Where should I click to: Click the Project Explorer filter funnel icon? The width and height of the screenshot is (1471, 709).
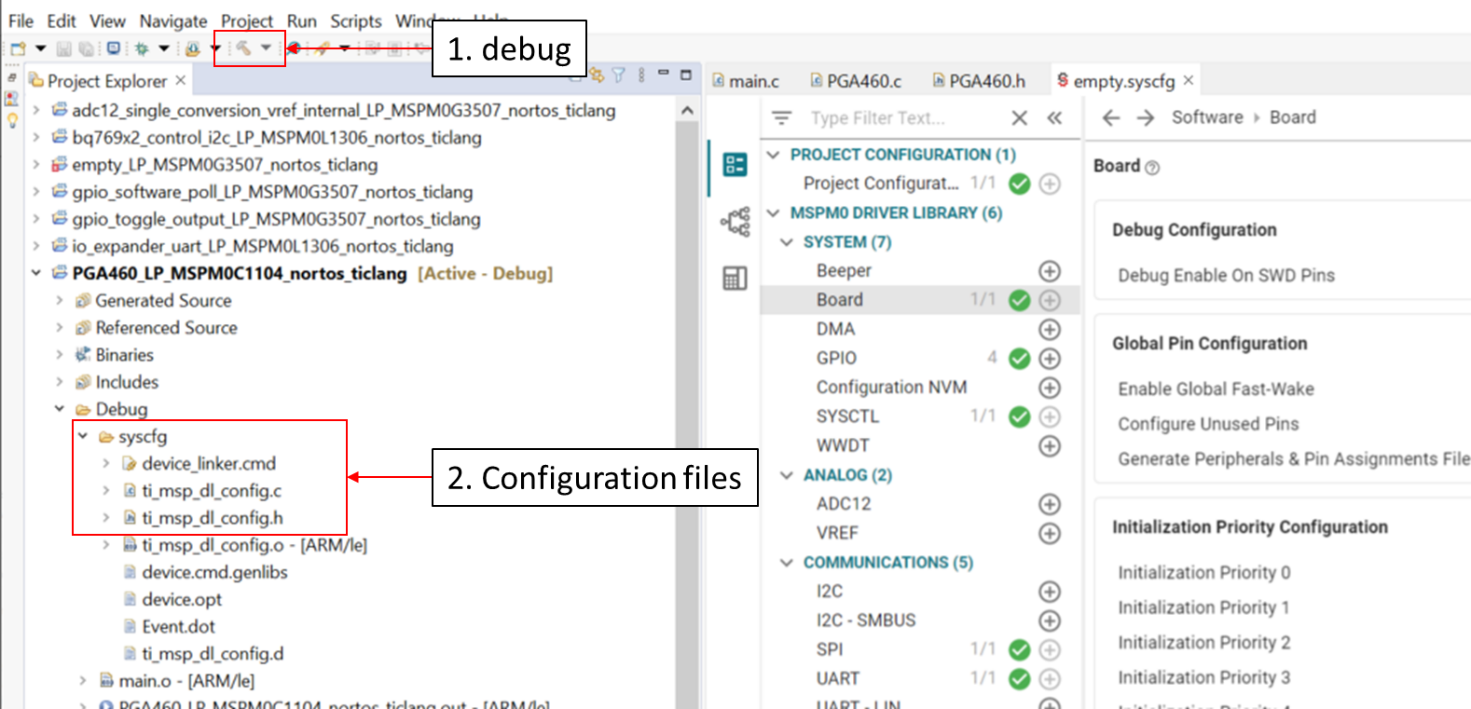click(x=619, y=76)
